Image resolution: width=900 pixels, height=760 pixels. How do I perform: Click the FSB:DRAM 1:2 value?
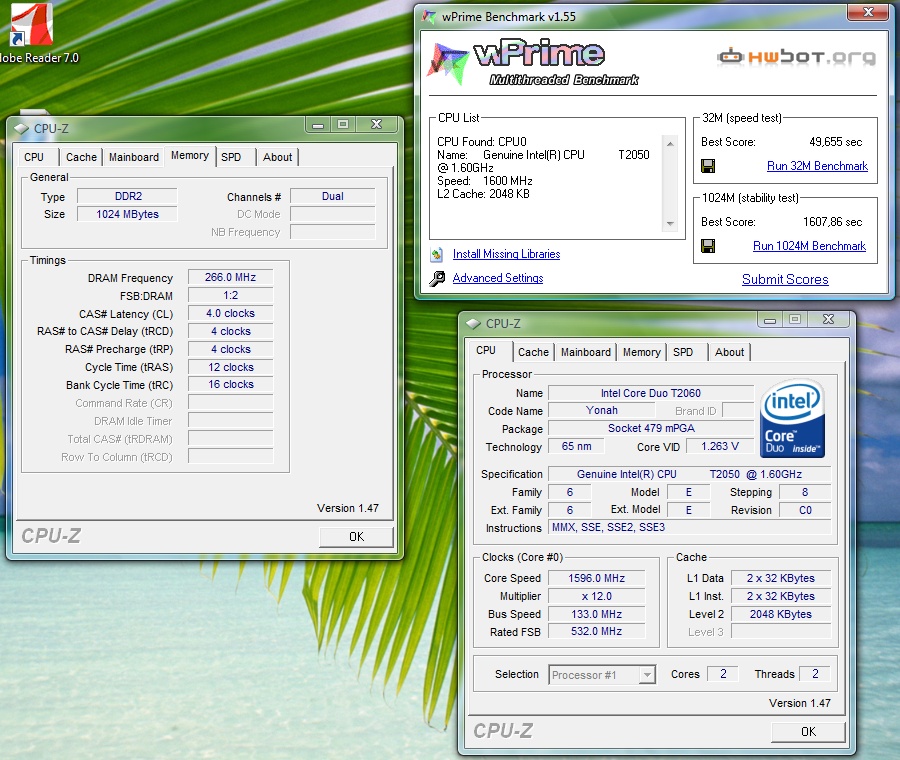click(x=230, y=296)
